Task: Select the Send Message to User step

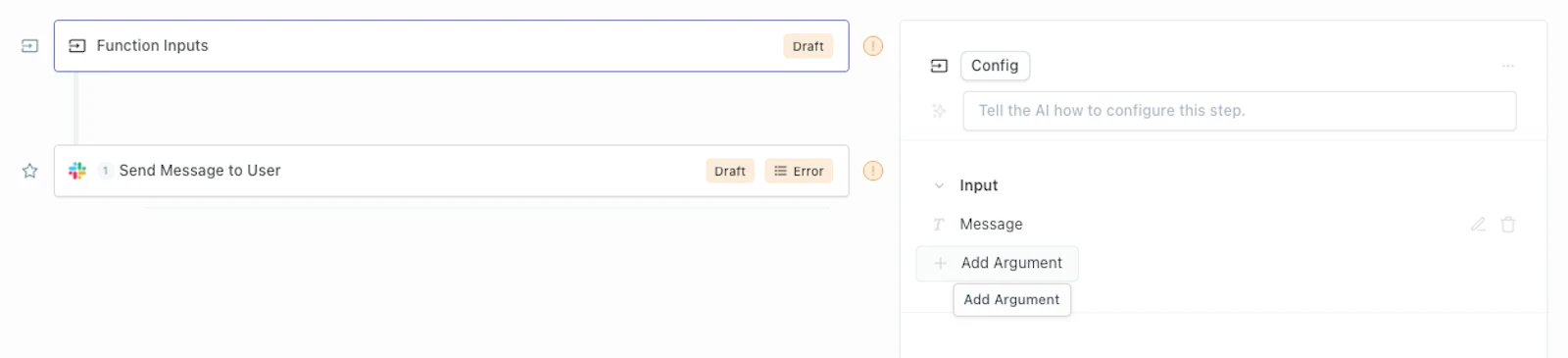Action: click(x=451, y=171)
